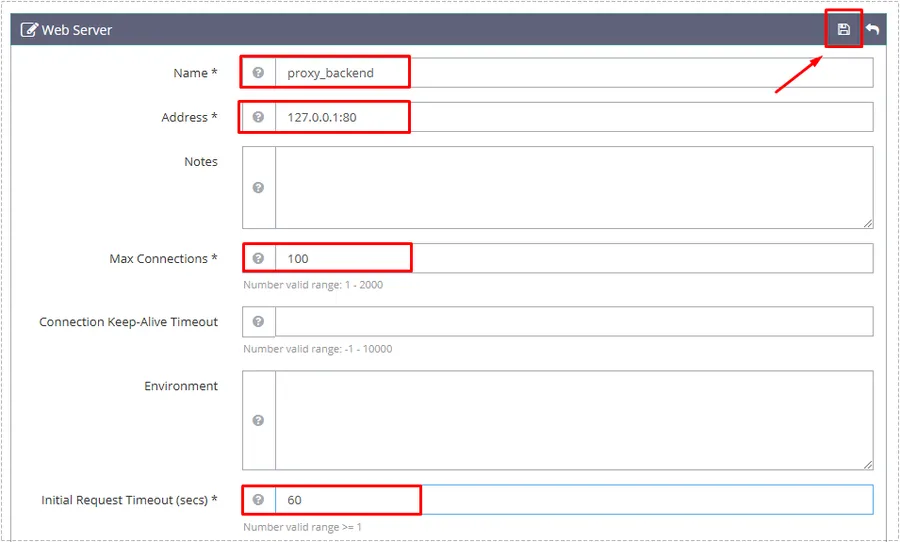Click hint 'Number valid range: -1 - 10000'
900x542 pixels.
point(317,349)
